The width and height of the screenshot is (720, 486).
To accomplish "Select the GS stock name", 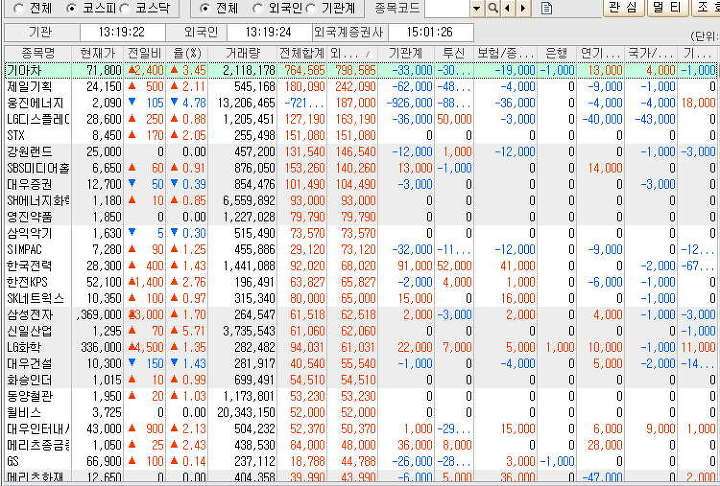I will pyautogui.click(x=12, y=461).
